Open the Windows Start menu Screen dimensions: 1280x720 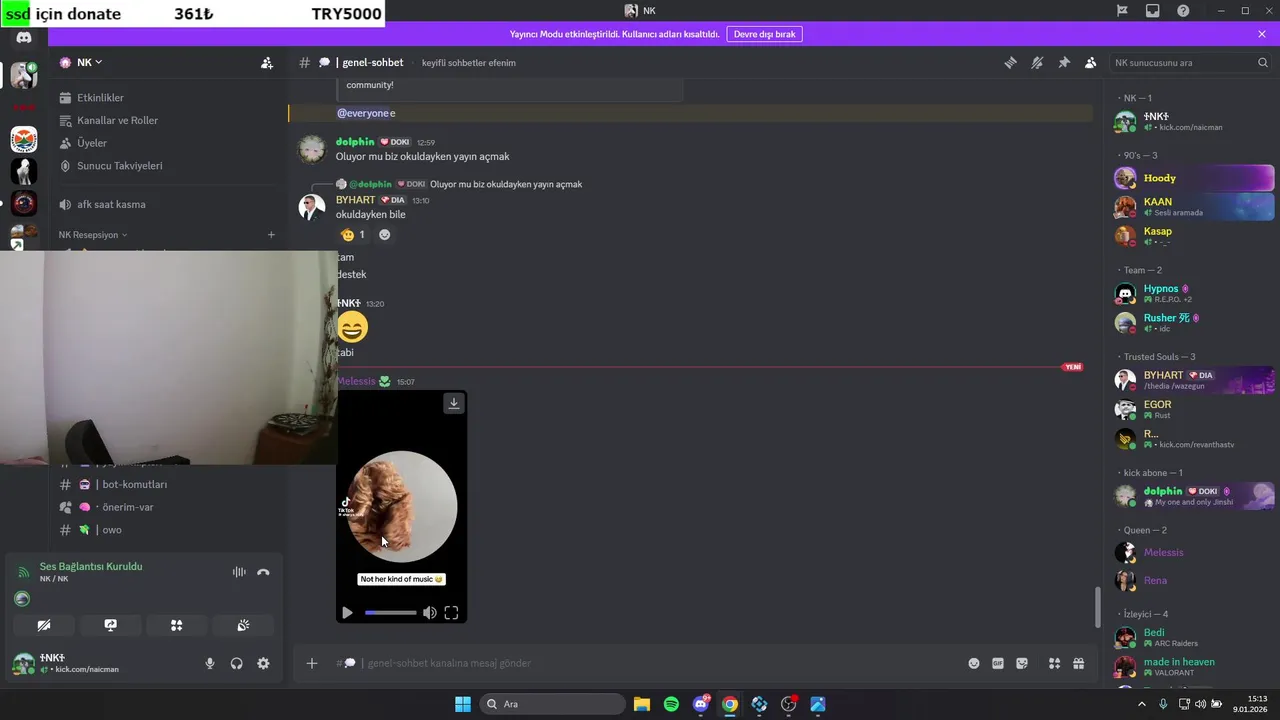click(x=463, y=704)
